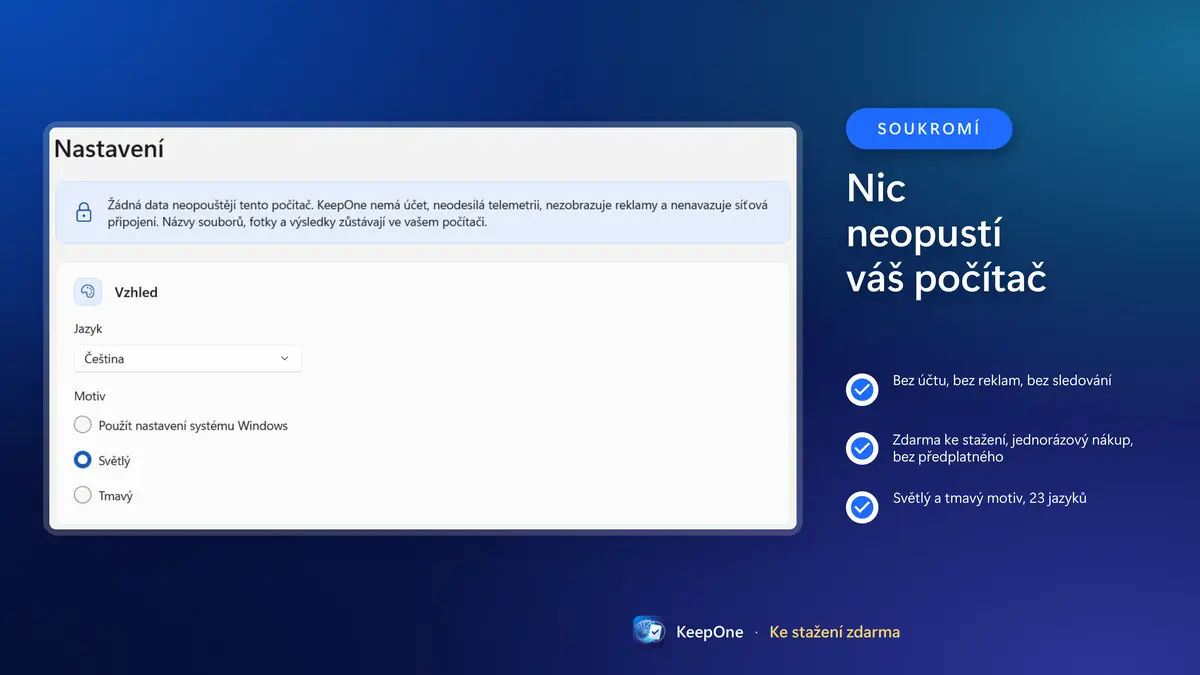Select the Tmavý theme radio button
1200x675 pixels.
pos(83,495)
